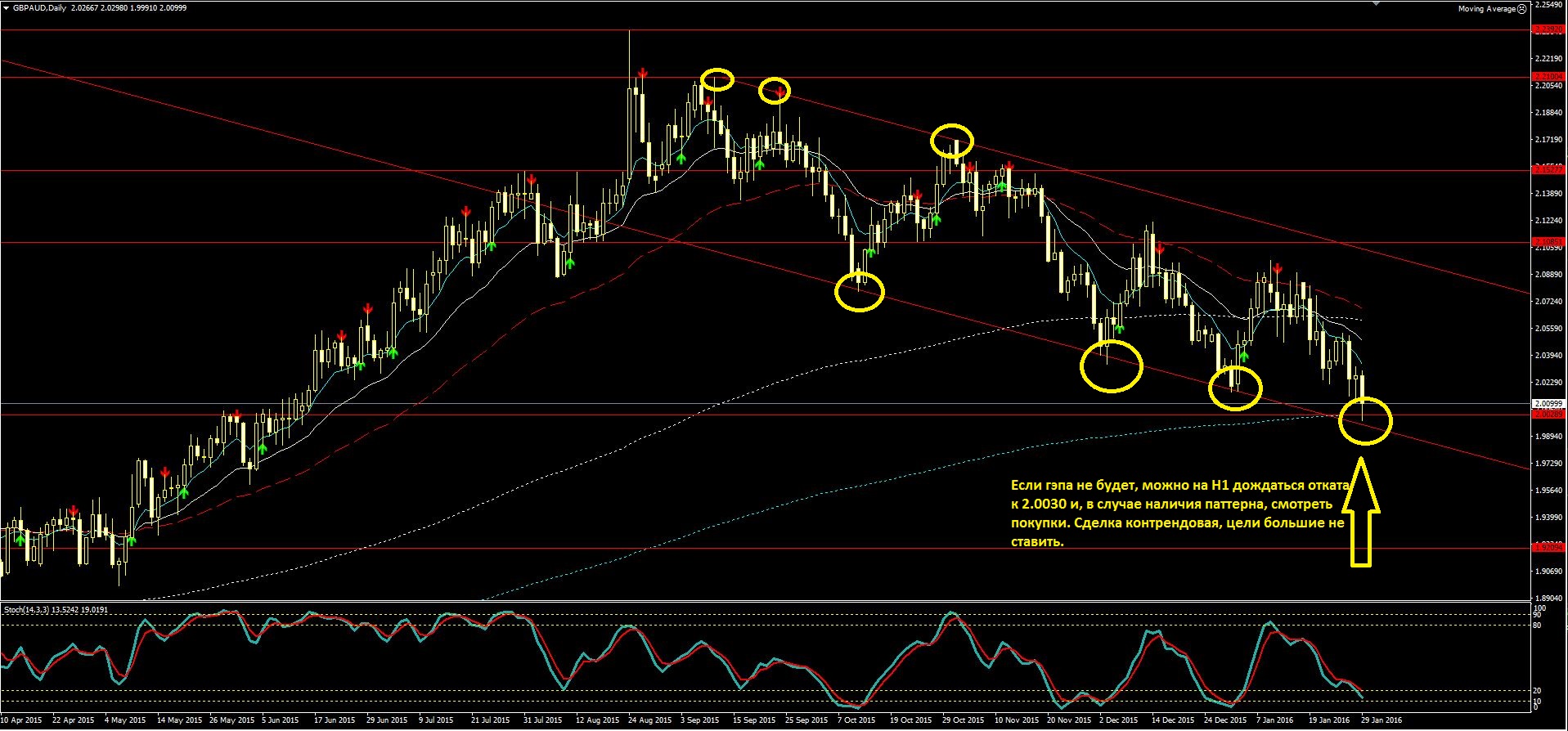
Task: Click the 1.93990 label on price axis
Action: pyautogui.click(x=1550, y=518)
